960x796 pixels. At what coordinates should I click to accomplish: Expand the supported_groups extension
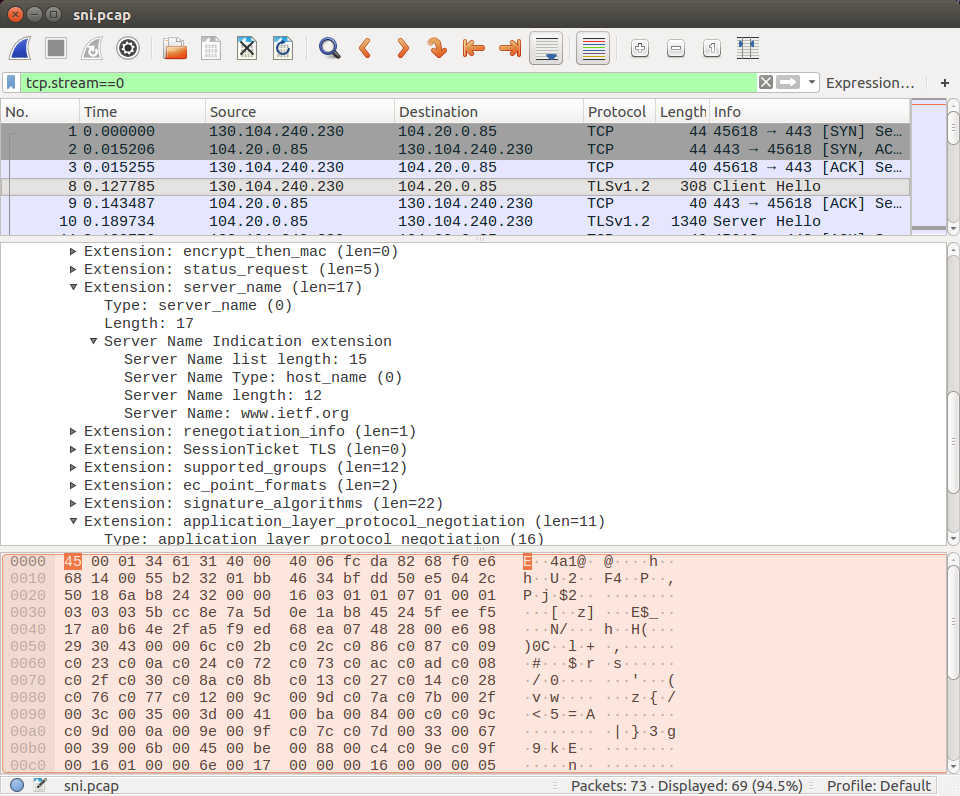pos(73,467)
